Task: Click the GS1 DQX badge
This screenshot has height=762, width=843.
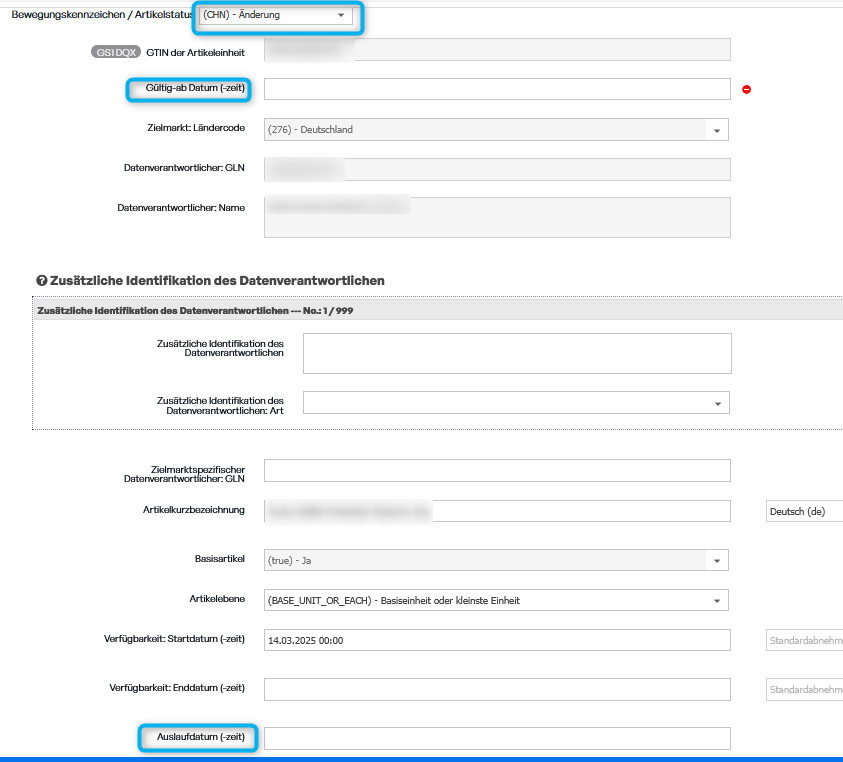Action: [x=116, y=52]
